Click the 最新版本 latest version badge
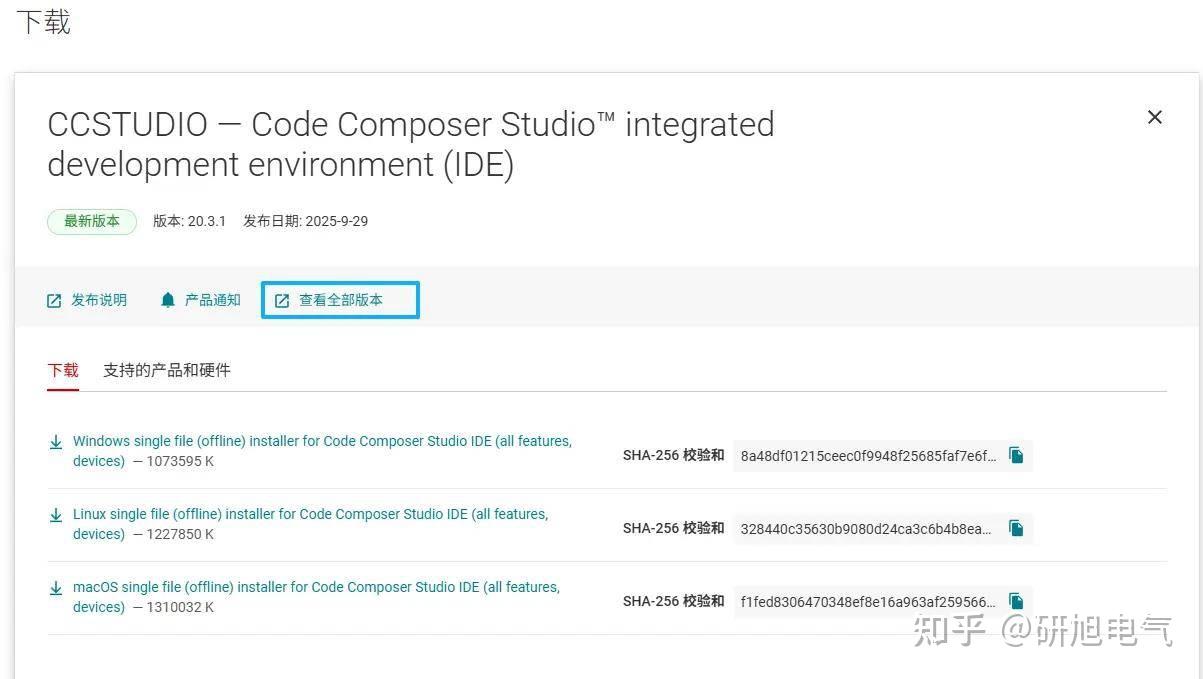 92,221
